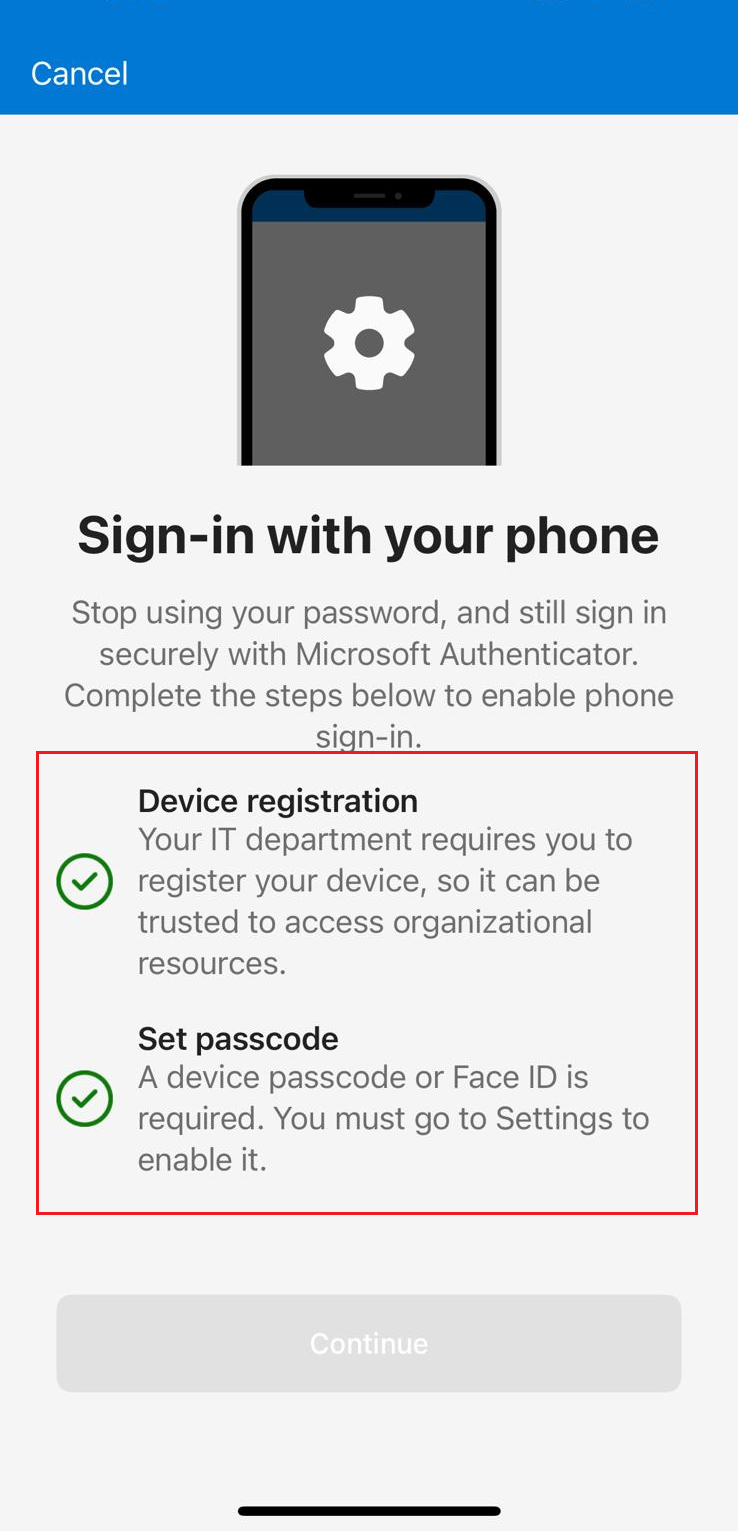Click the Device registration green checkmark

pos(85,881)
